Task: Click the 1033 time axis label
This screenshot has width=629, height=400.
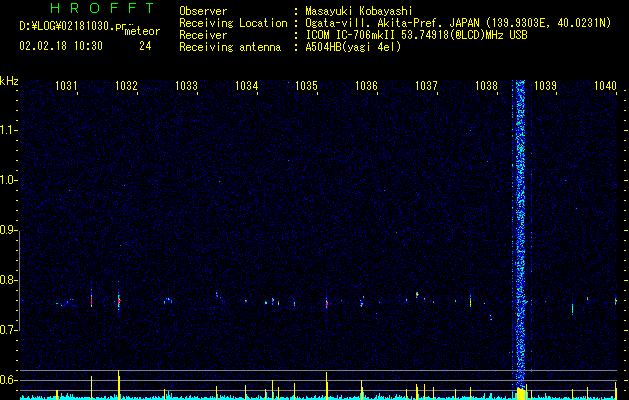Action: tap(187, 86)
